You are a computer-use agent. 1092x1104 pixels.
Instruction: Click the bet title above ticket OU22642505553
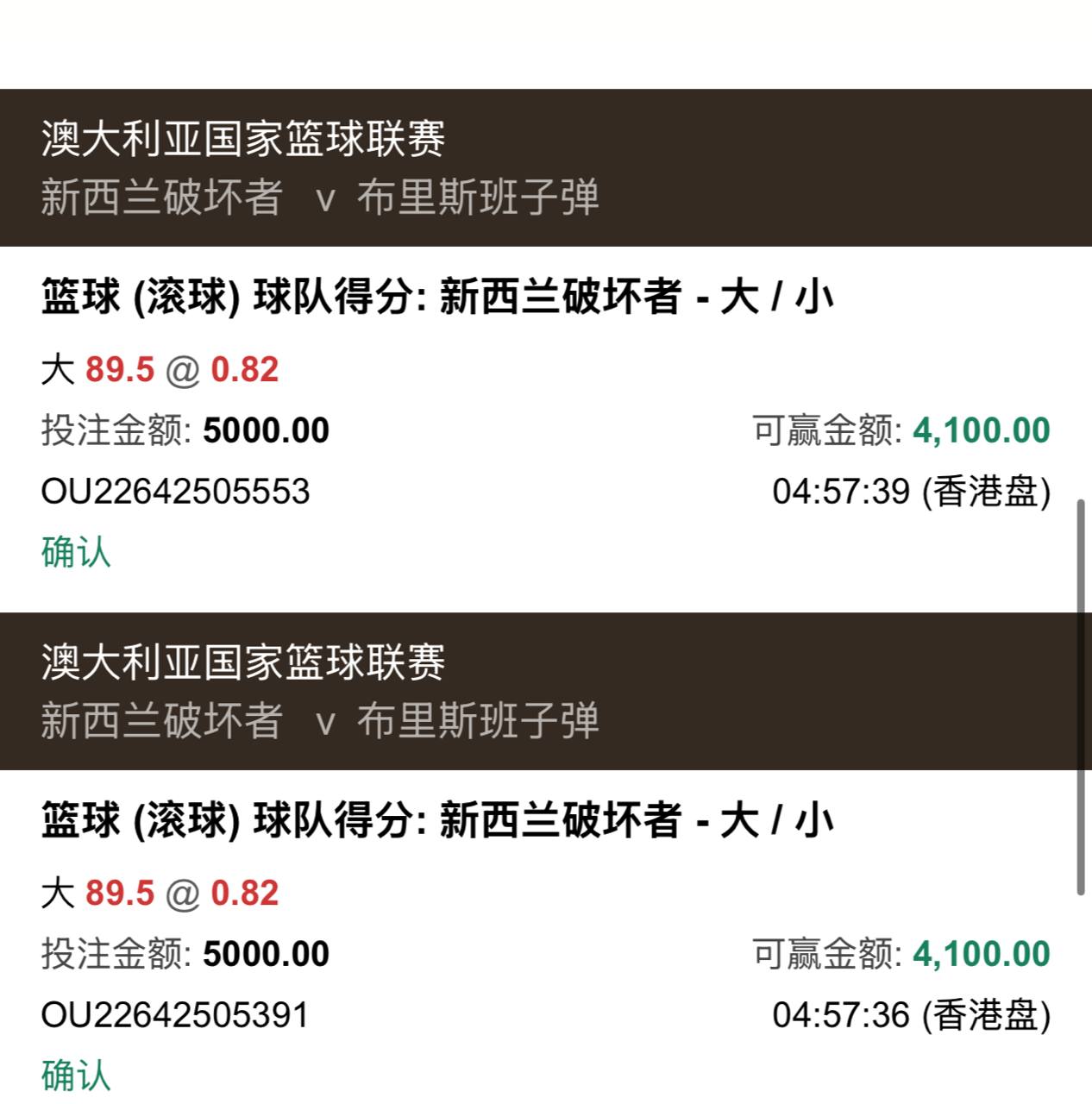tap(436, 298)
